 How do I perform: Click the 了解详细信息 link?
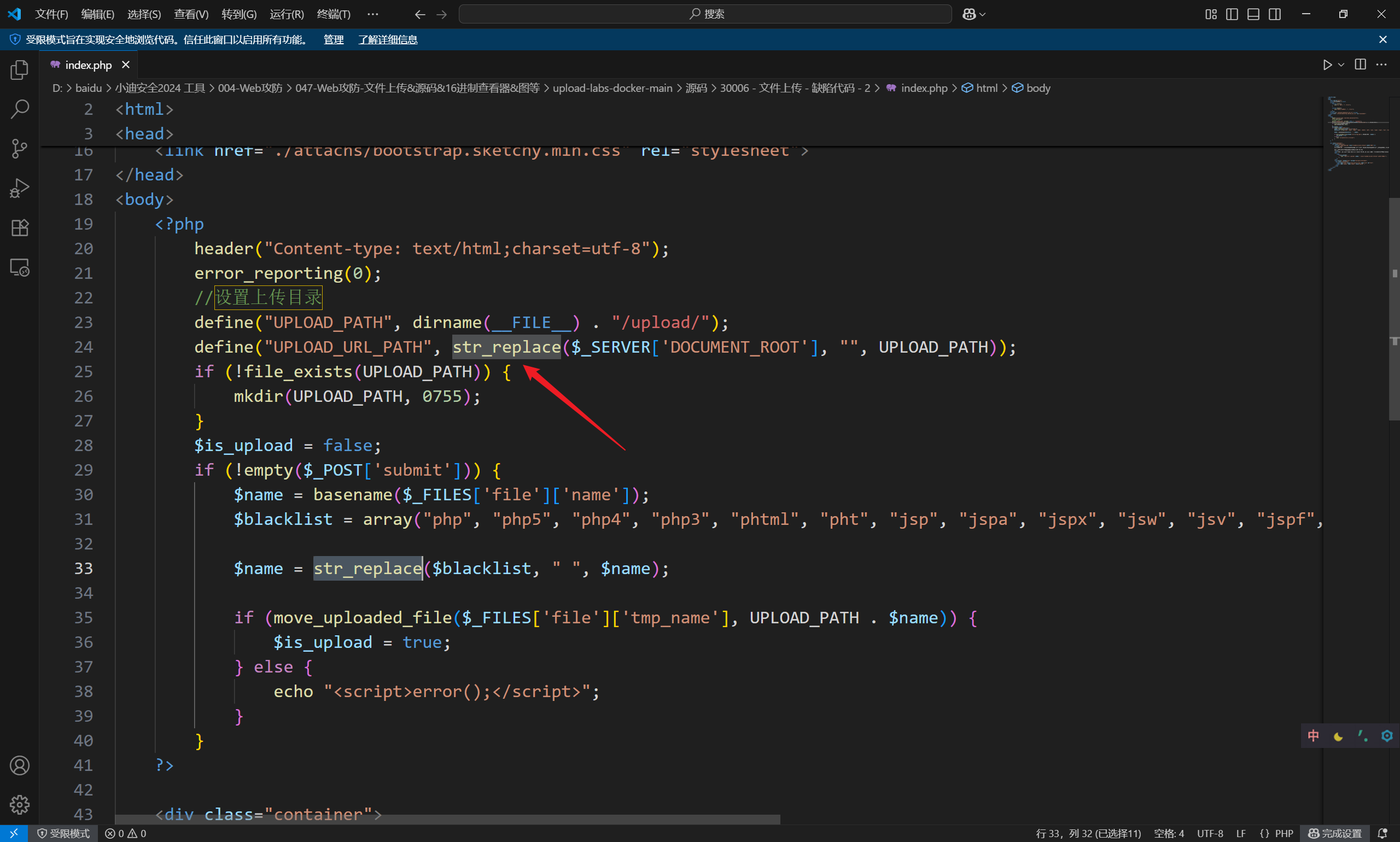[388, 39]
